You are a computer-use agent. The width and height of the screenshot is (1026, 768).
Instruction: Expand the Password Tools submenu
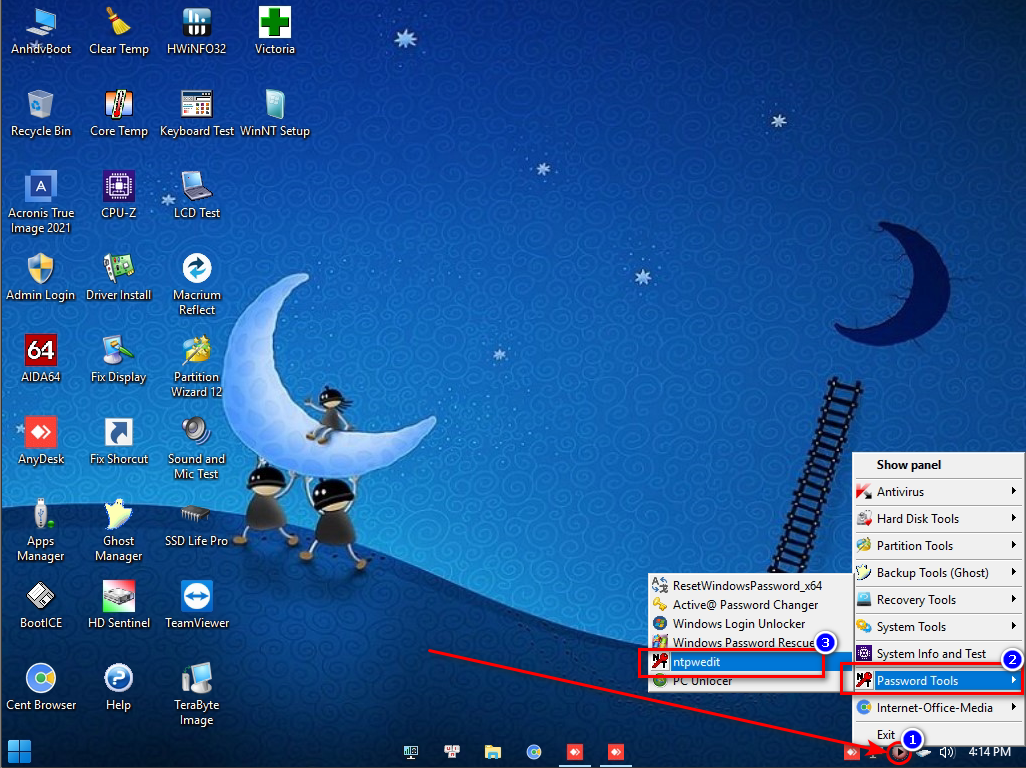click(938, 680)
